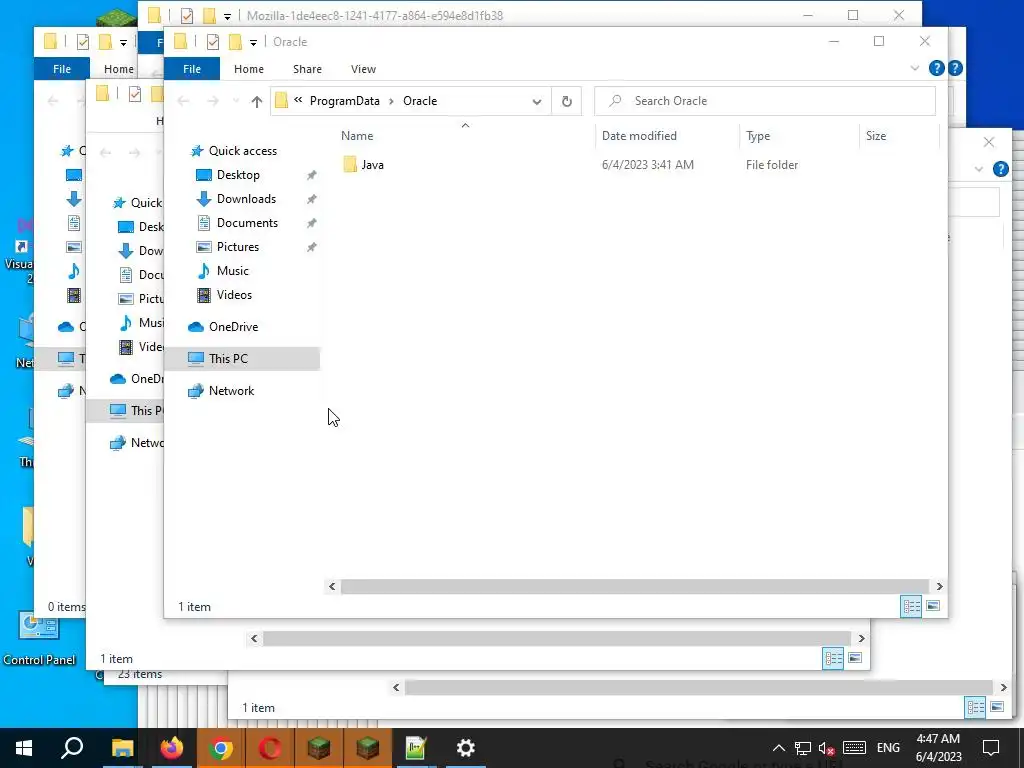1024x768 pixels.
Task: Open the Home tab in Oracle window
Action: pos(249,69)
